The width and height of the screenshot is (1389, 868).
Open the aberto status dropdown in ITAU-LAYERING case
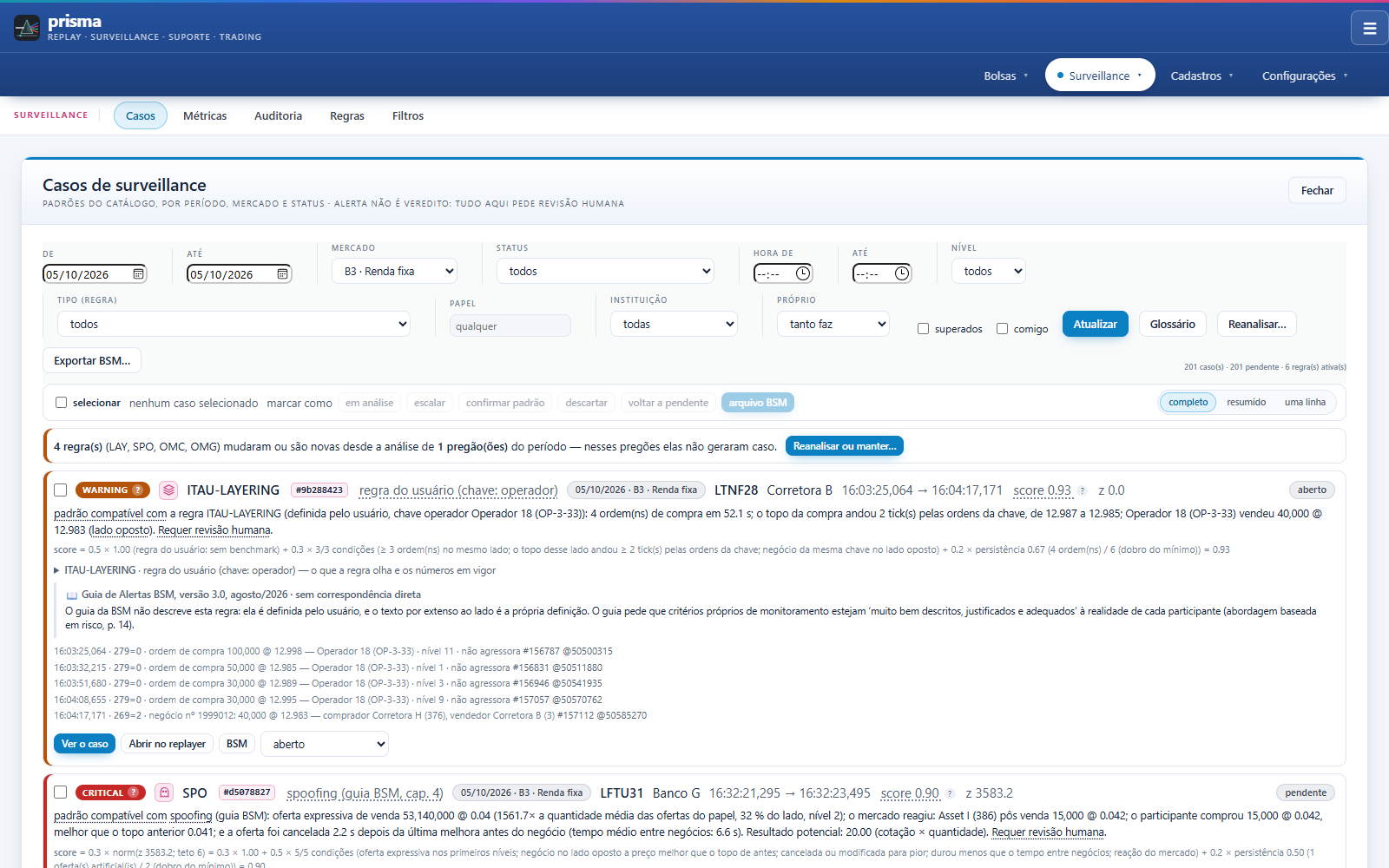[x=325, y=745]
